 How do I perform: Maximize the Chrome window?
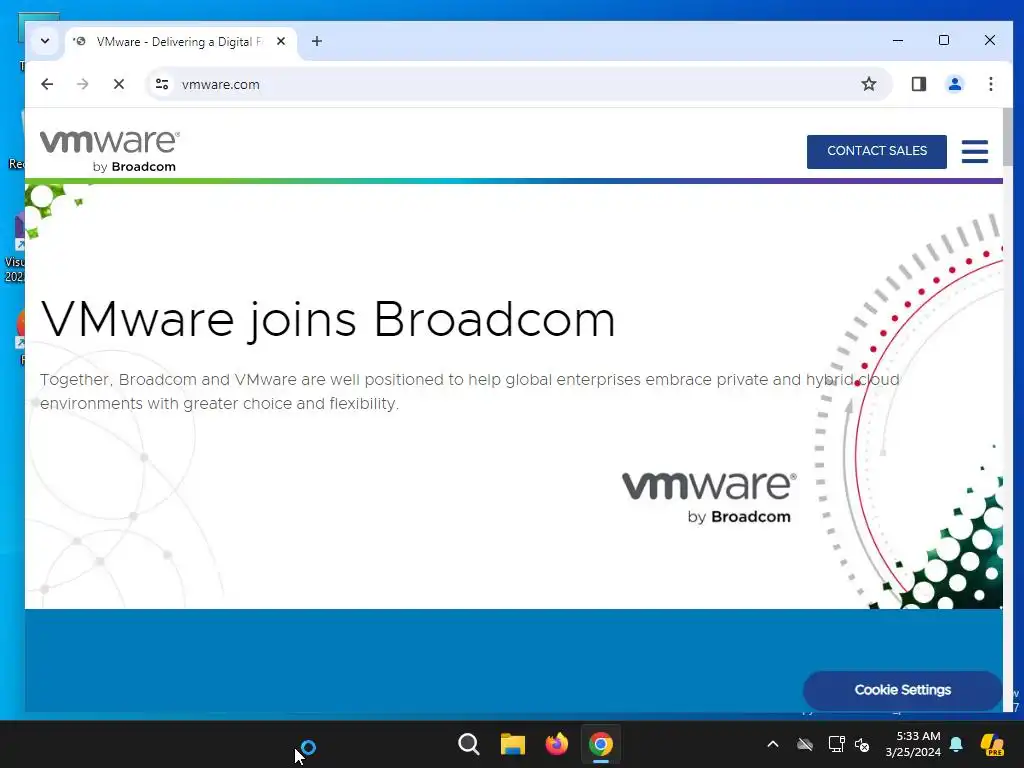click(x=944, y=40)
